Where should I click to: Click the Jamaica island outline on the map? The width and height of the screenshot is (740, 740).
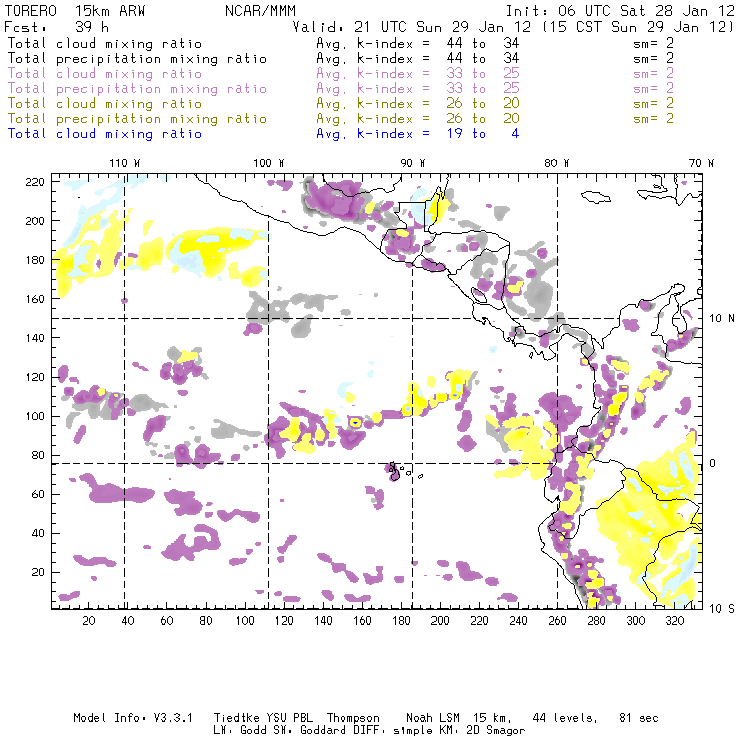coord(596,196)
